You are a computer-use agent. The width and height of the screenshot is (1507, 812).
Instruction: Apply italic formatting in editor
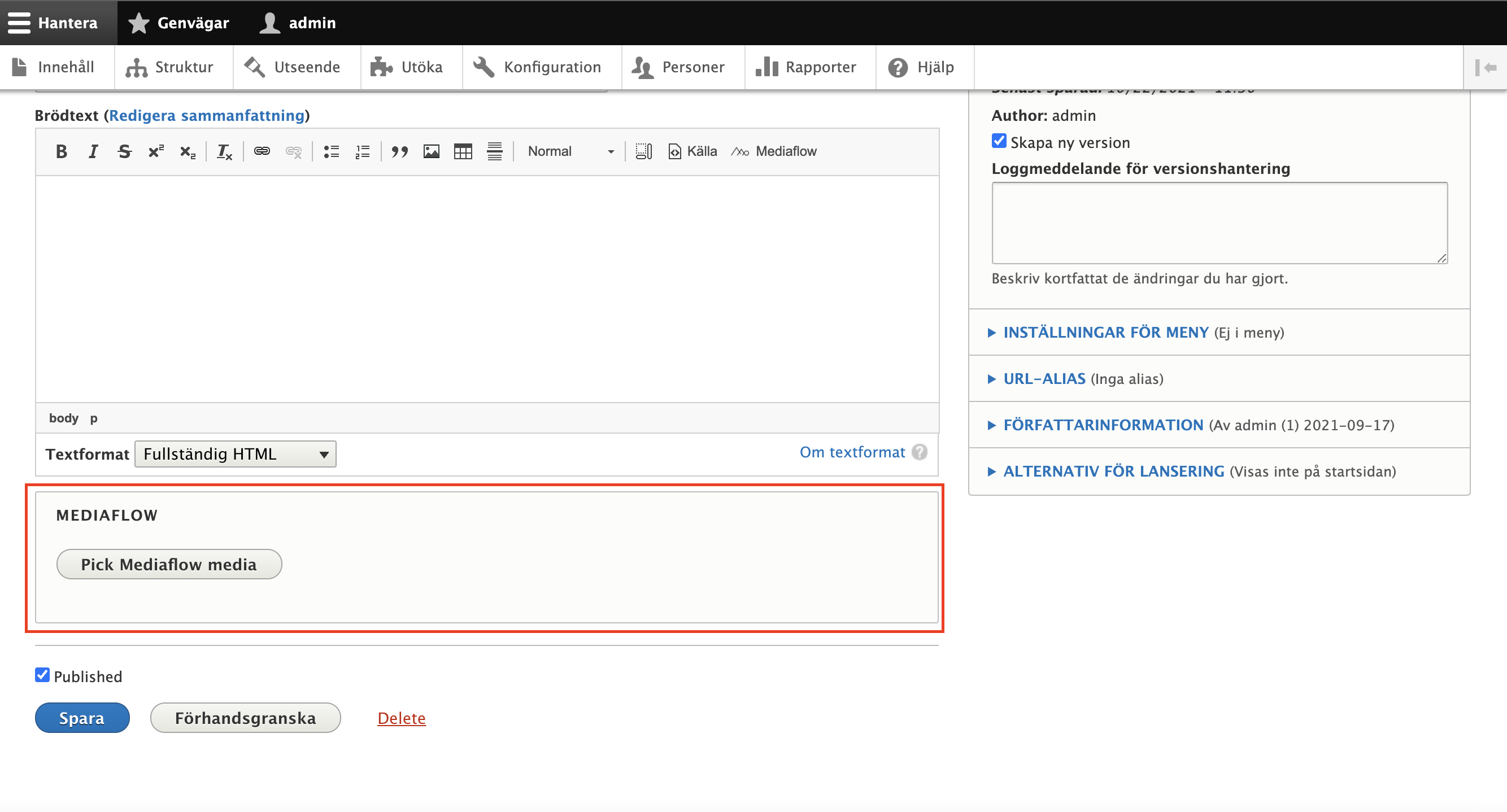(93, 151)
